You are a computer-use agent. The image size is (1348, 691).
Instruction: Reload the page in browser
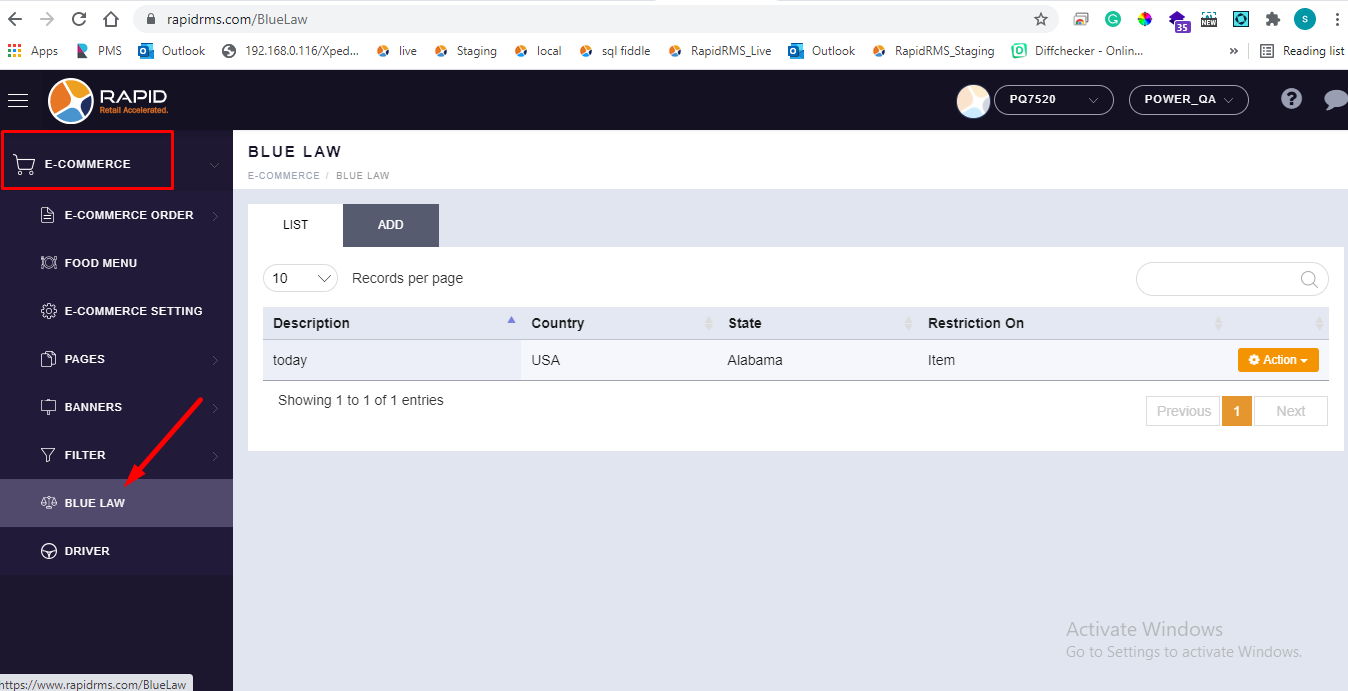(x=79, y=19)
